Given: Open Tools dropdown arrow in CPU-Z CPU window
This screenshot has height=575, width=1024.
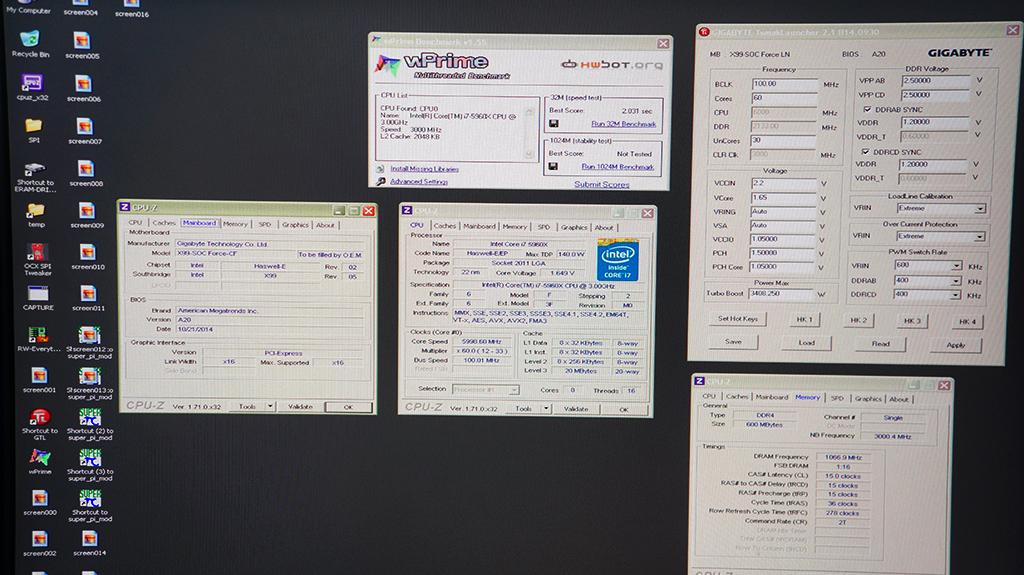Looking at the screenshot, I should pyautogui.click(x=546, y=408).
